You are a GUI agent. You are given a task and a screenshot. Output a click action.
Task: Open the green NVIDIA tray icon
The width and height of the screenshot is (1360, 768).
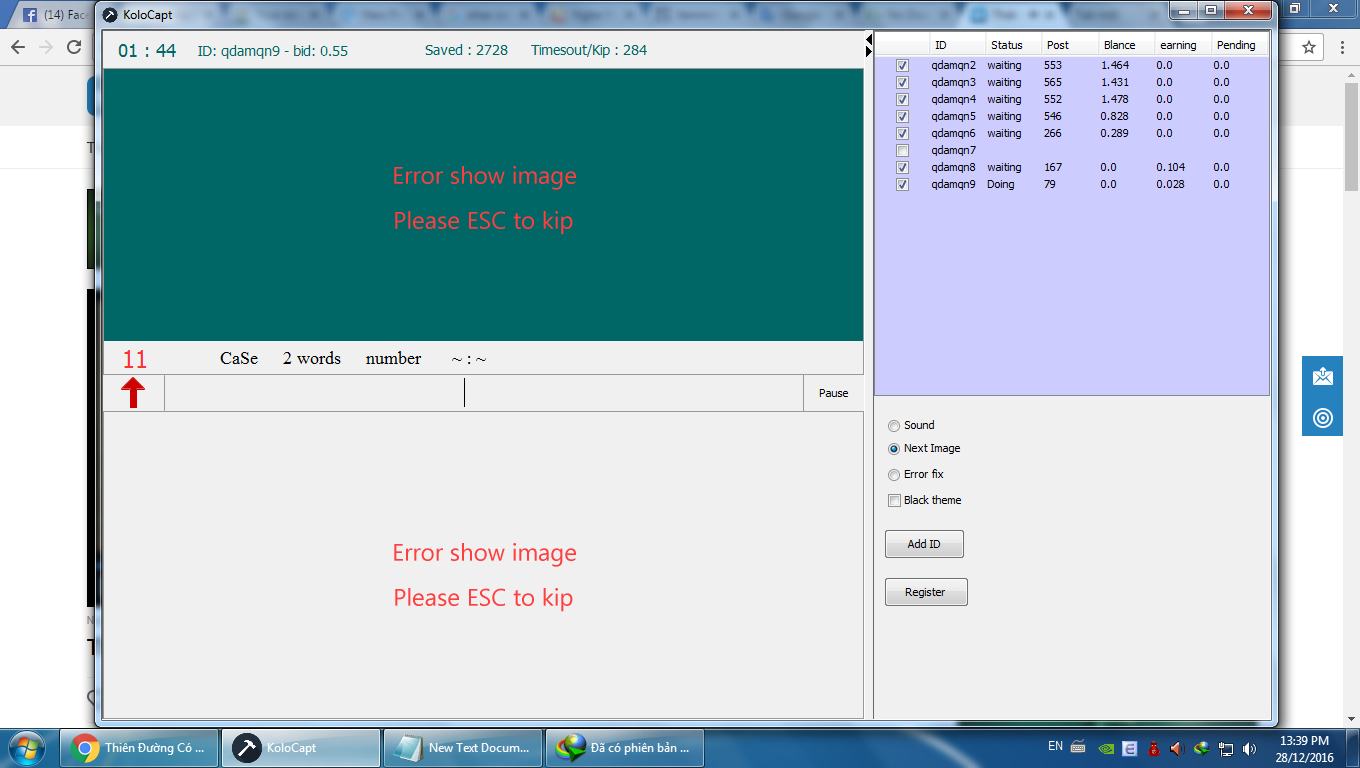(1105, 748)
